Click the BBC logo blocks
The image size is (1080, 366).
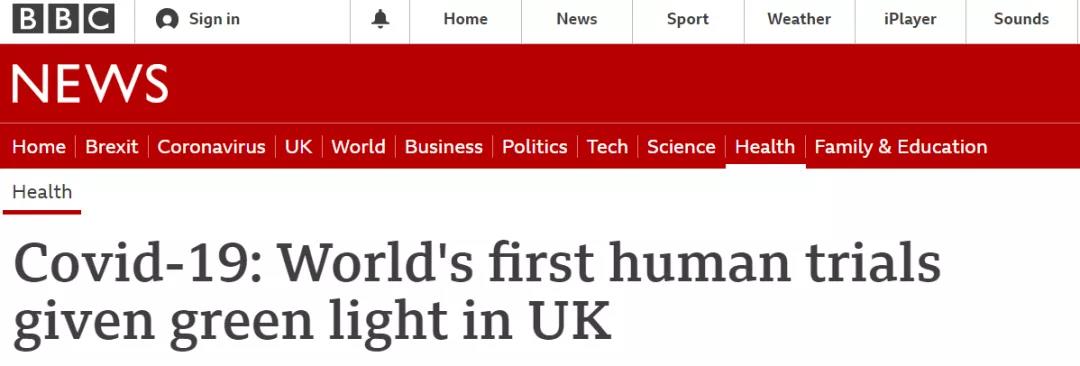(63, 19)
